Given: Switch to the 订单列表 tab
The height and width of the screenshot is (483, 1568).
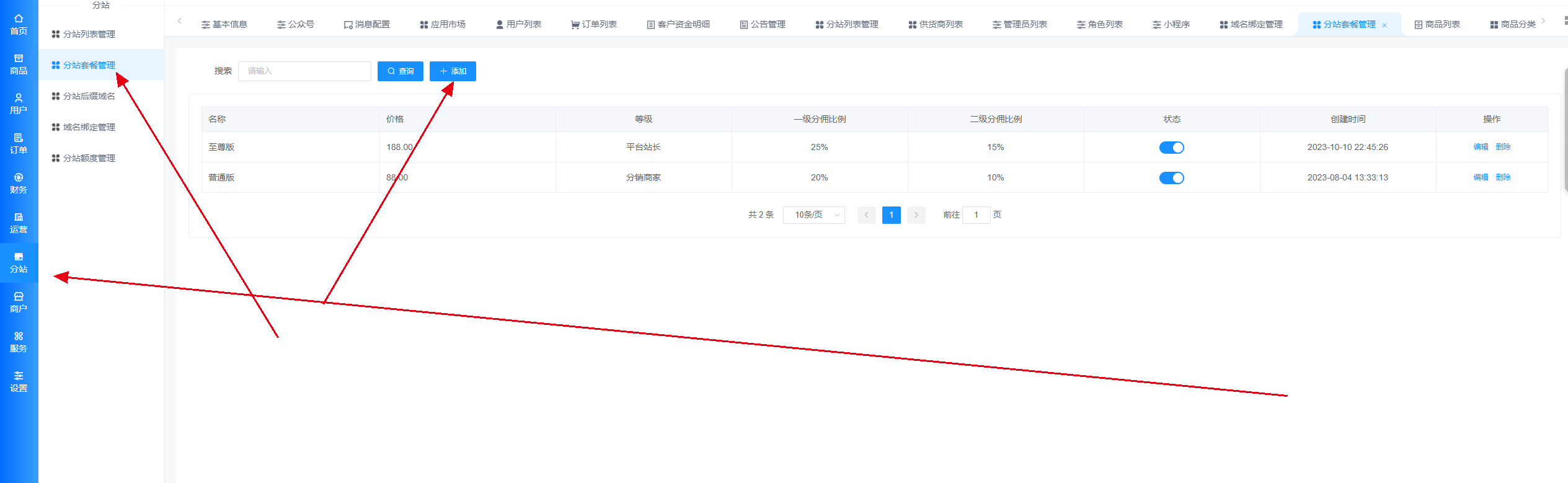Looking at the screenshot, I should [x=593, y=24].
